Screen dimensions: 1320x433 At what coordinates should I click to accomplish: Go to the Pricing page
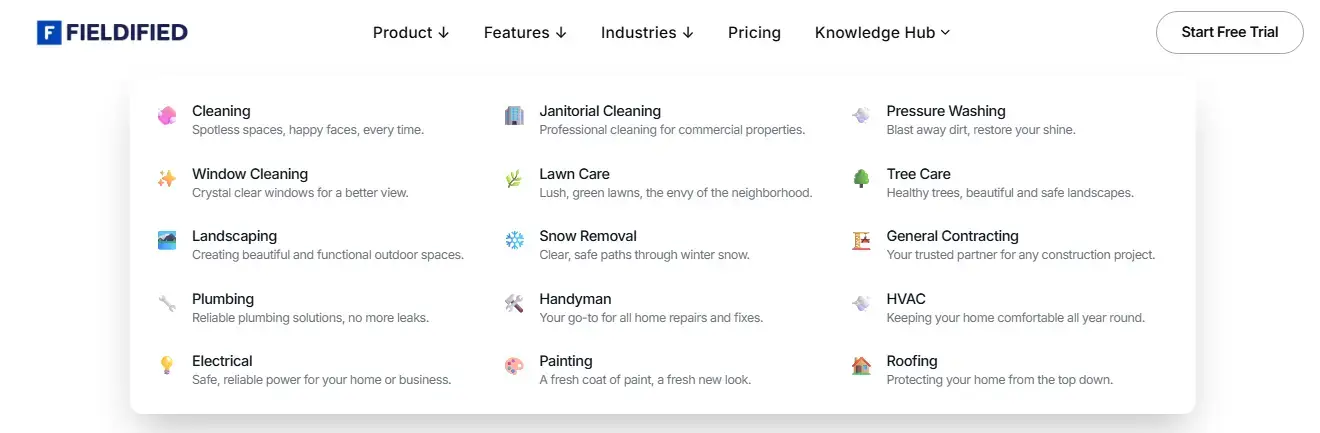[754, 32]
